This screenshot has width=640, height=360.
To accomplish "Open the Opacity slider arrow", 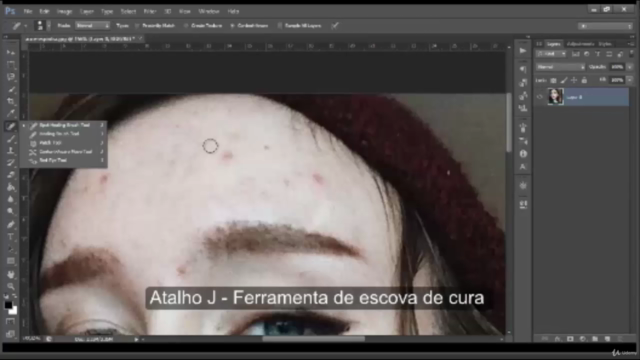I will tap(630, 67).
